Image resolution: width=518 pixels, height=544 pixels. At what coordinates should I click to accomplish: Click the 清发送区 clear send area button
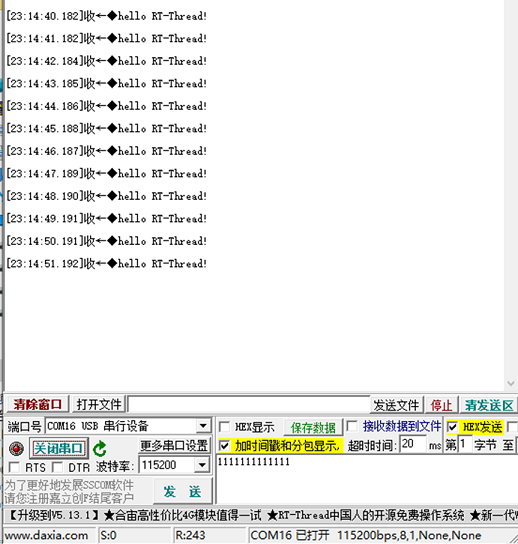489,405
